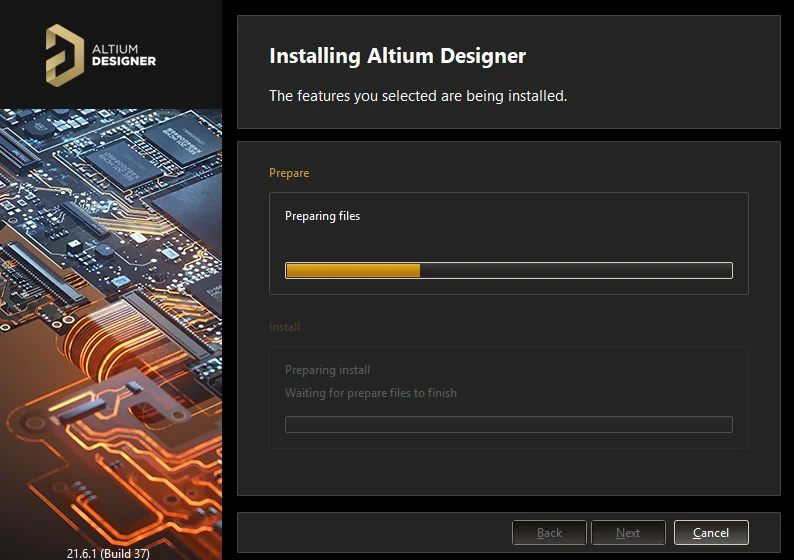Click the orange filled part of progress bar
Image resolution: width=794 pixels, height=560 pixels.
pyautogui.click(x=352, y=270)
